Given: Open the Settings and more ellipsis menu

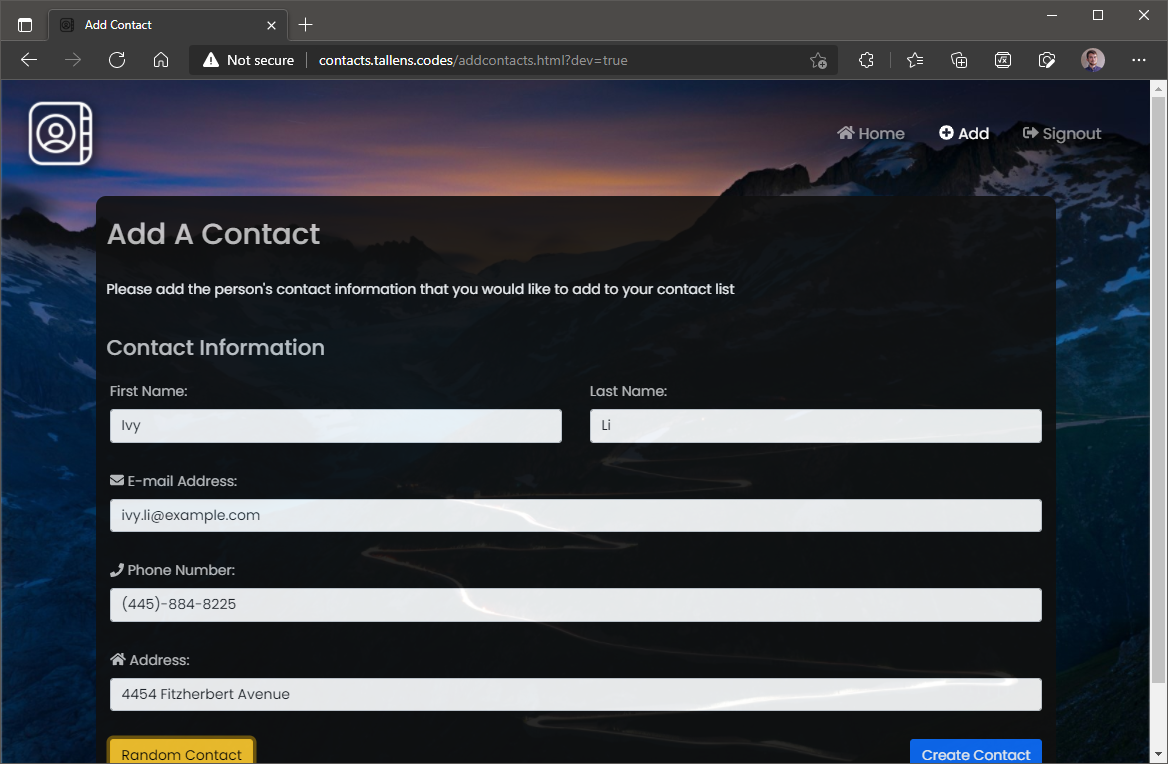Looking at the screenshot, I should coord(1139,60).
